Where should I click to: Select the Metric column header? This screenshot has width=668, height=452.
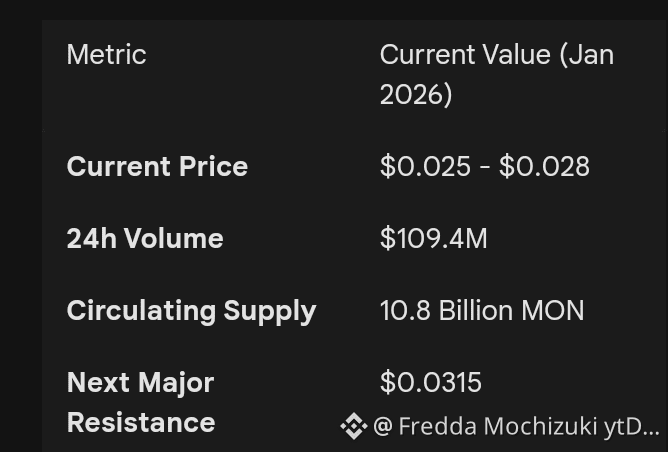pyautogui.click(x=106, y=54)
